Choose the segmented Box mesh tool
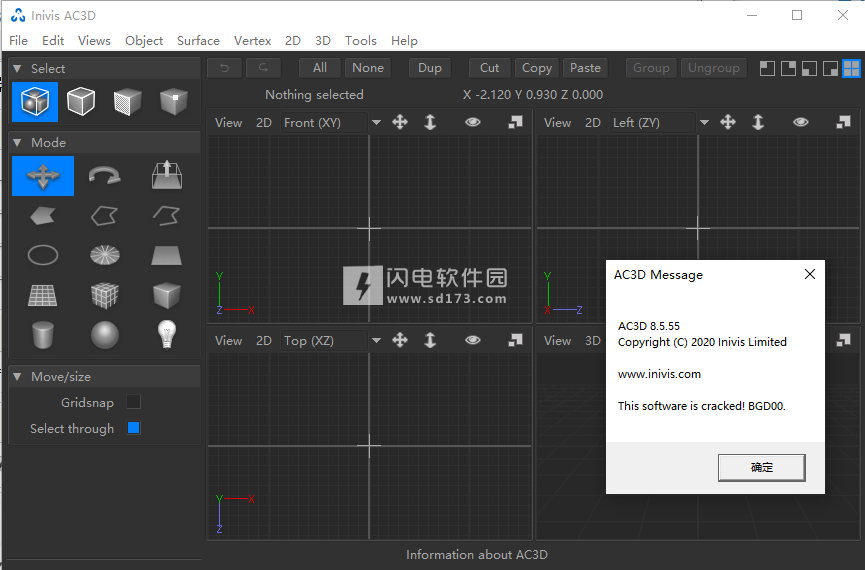Image resolution: width=865 pixels, height=570 pixels. point(104,295)
